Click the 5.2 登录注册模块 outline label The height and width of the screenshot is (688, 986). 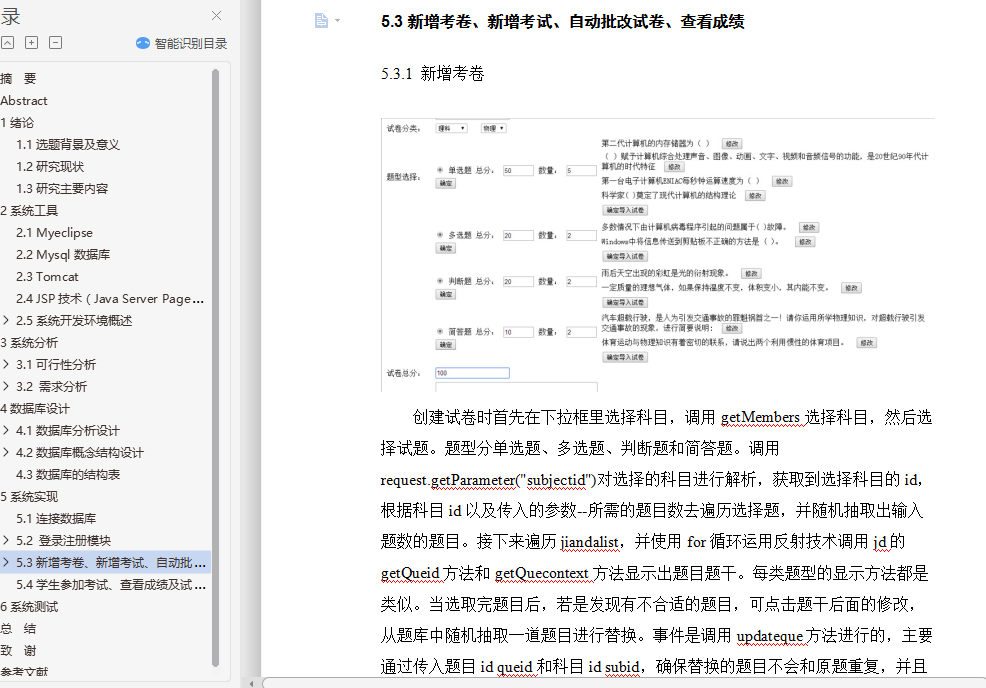point(64,541)
